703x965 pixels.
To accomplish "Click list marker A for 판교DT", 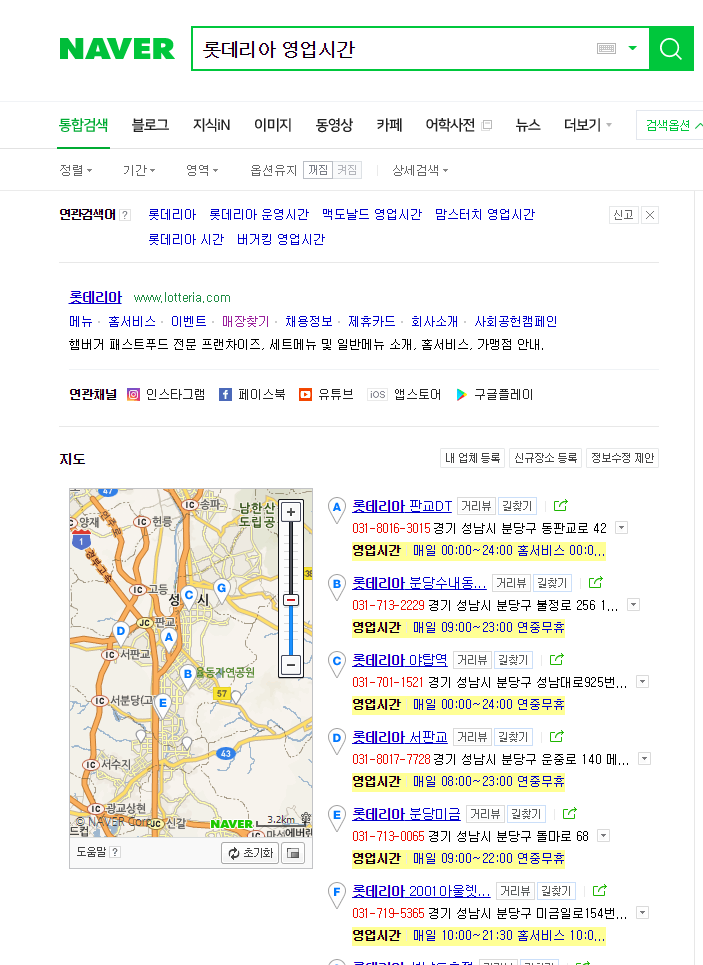I will (337, 510).
